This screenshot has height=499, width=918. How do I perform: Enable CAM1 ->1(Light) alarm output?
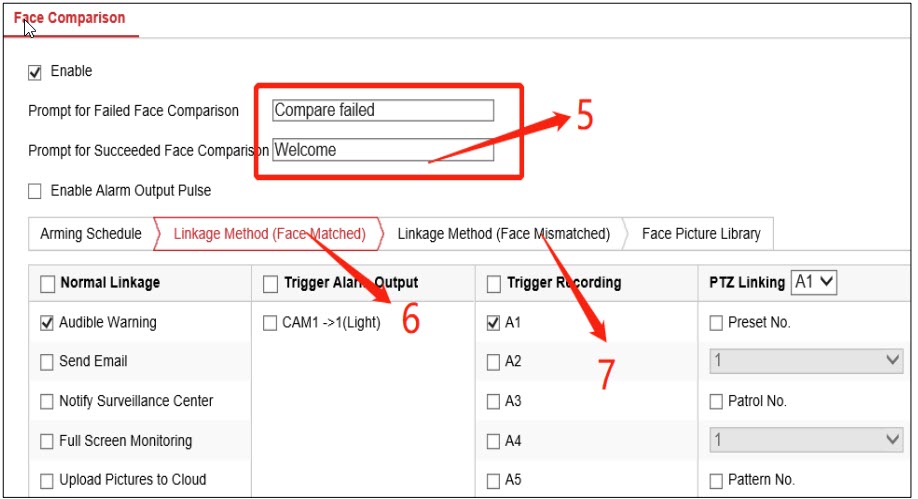pos(270,323)
